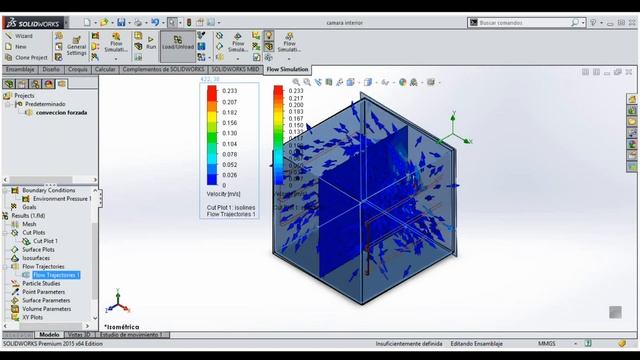Image resolution: width=640 pixels, height=360 pixels.
Task: Select Projects in the analysis tree
Action: point(24,96)
